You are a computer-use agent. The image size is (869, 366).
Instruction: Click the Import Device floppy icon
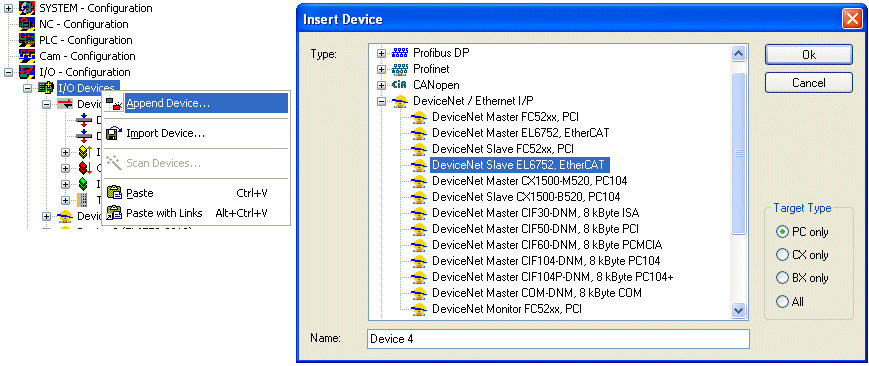pyautogui.click(x=114, y=134)
